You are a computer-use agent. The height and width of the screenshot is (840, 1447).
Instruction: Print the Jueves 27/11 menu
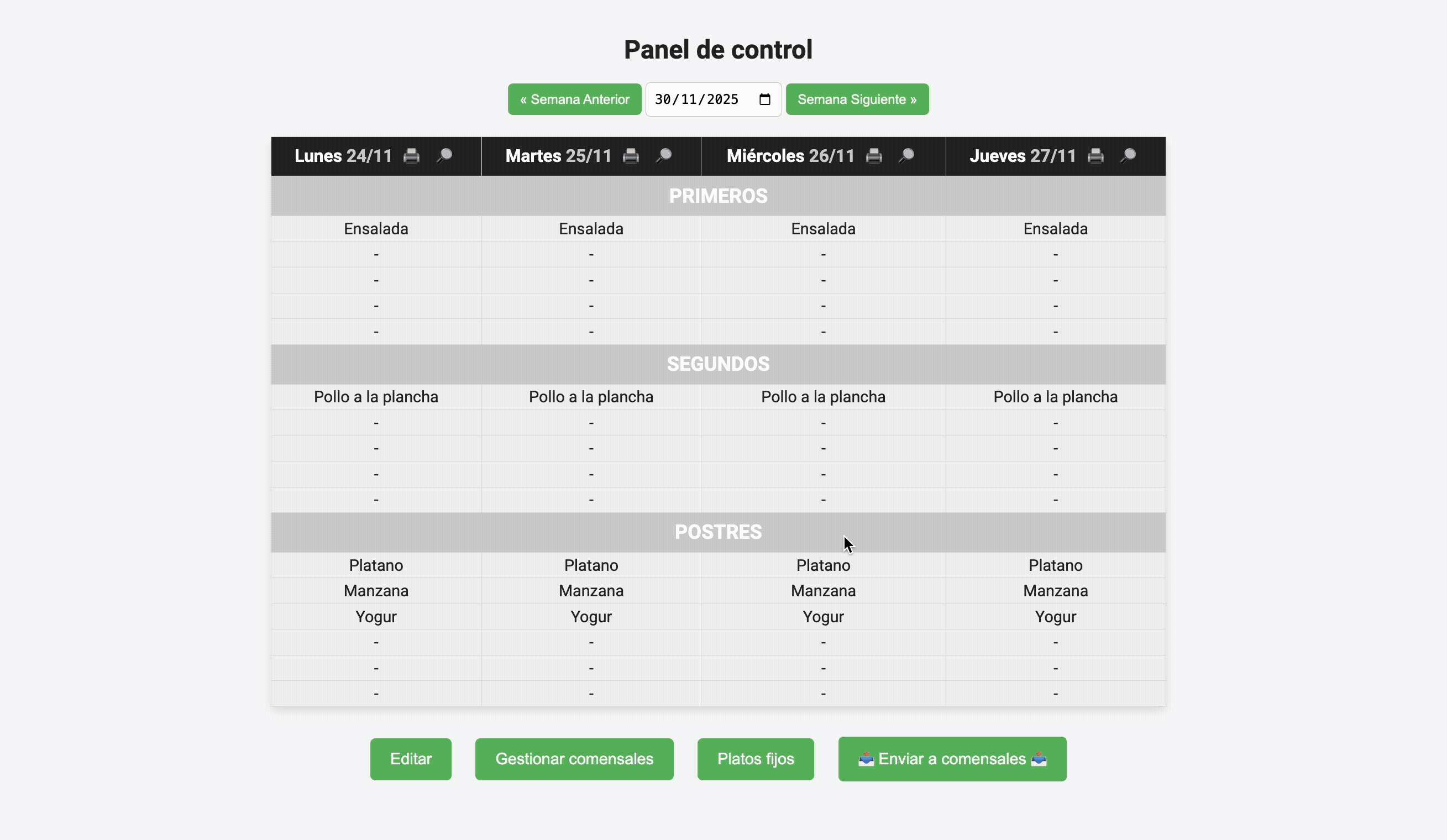coord(1095,156)
